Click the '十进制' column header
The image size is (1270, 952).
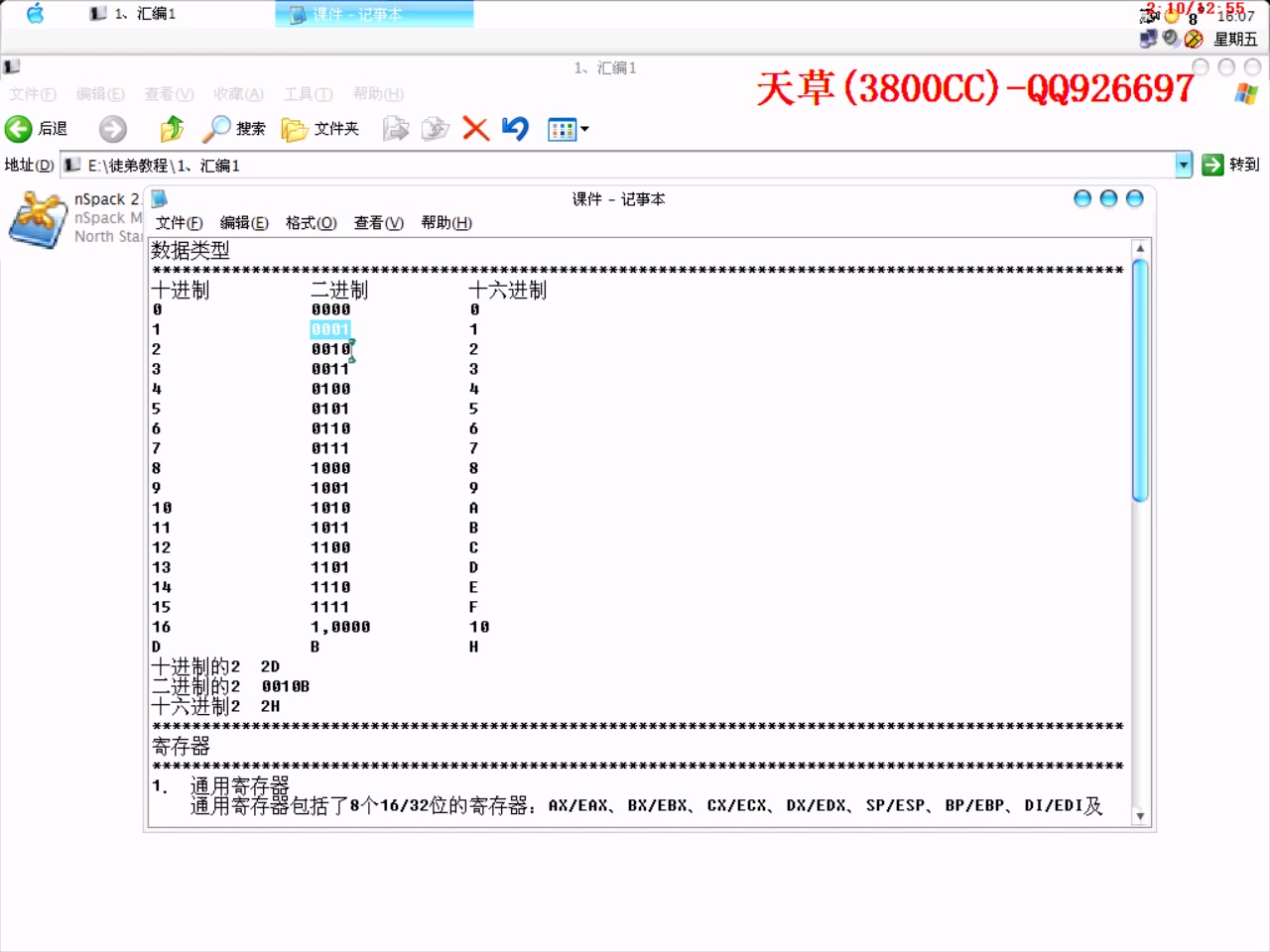(x=181, y=290)
